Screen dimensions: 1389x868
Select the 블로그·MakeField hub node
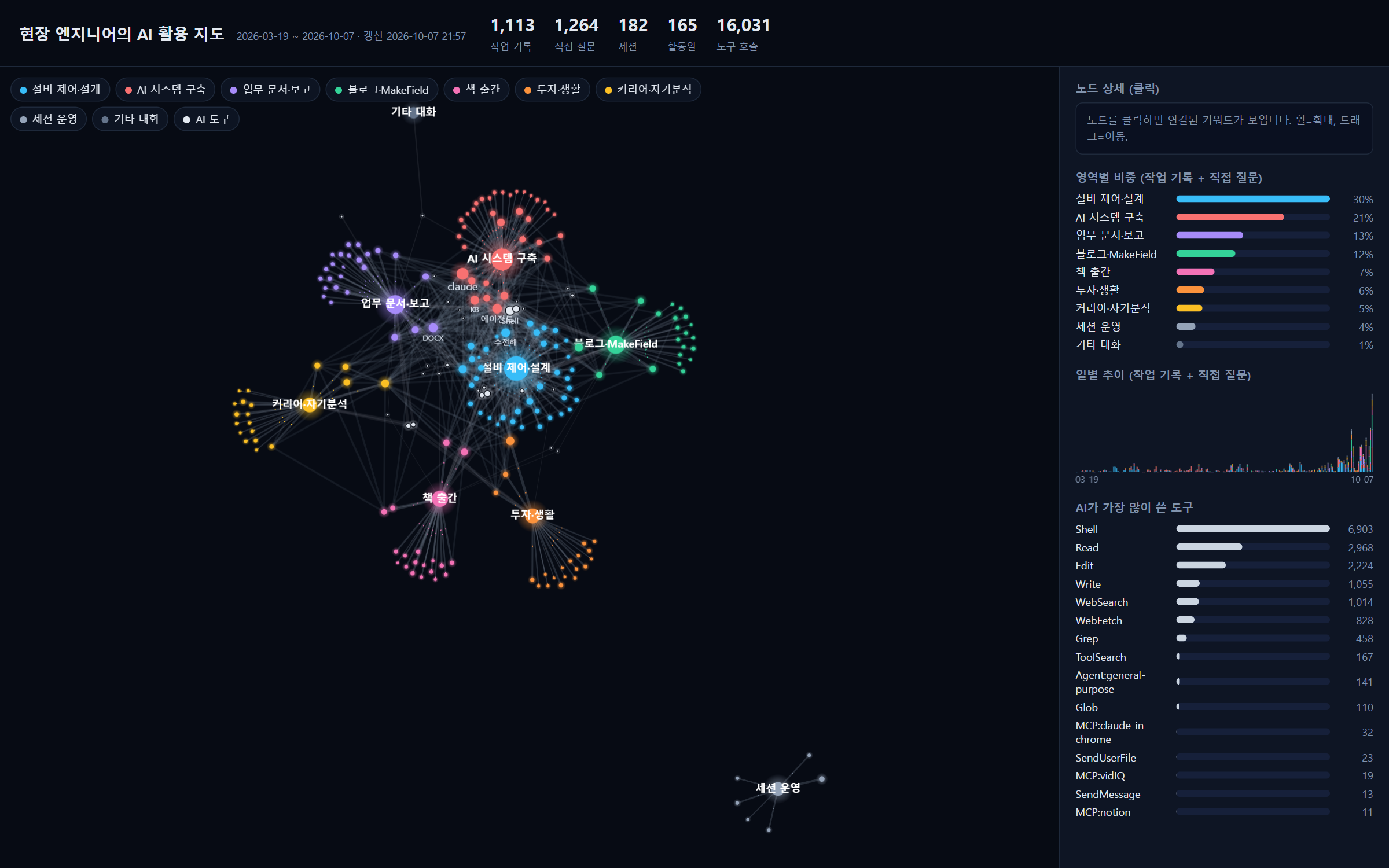[x=616, y=344]
